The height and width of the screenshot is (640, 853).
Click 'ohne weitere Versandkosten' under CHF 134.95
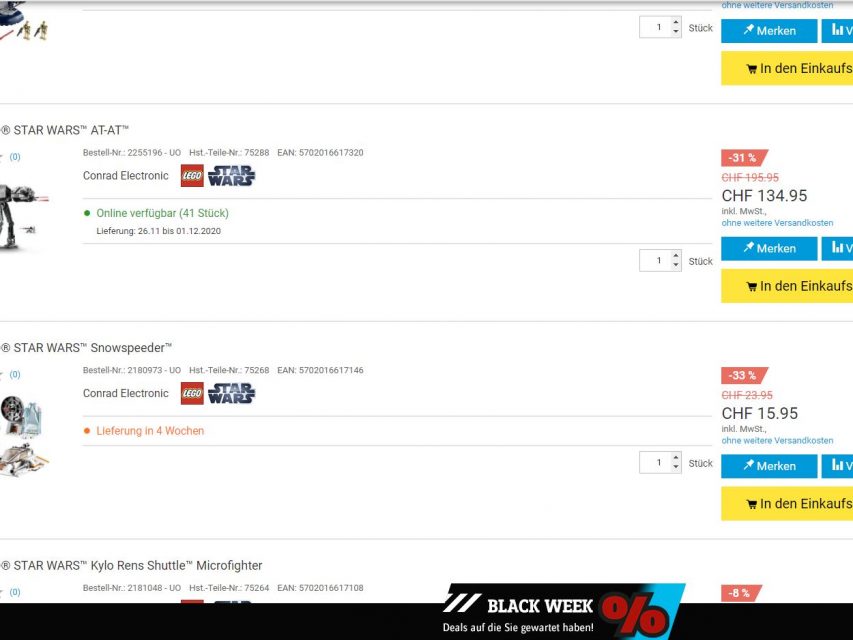(777, 223)
